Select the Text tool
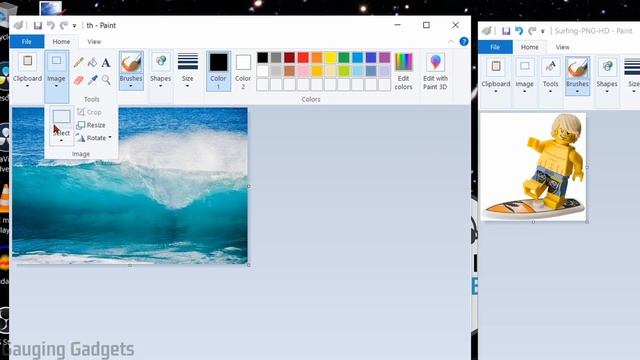The width and height of the screenshot is (640, 360). coord(106,62)
